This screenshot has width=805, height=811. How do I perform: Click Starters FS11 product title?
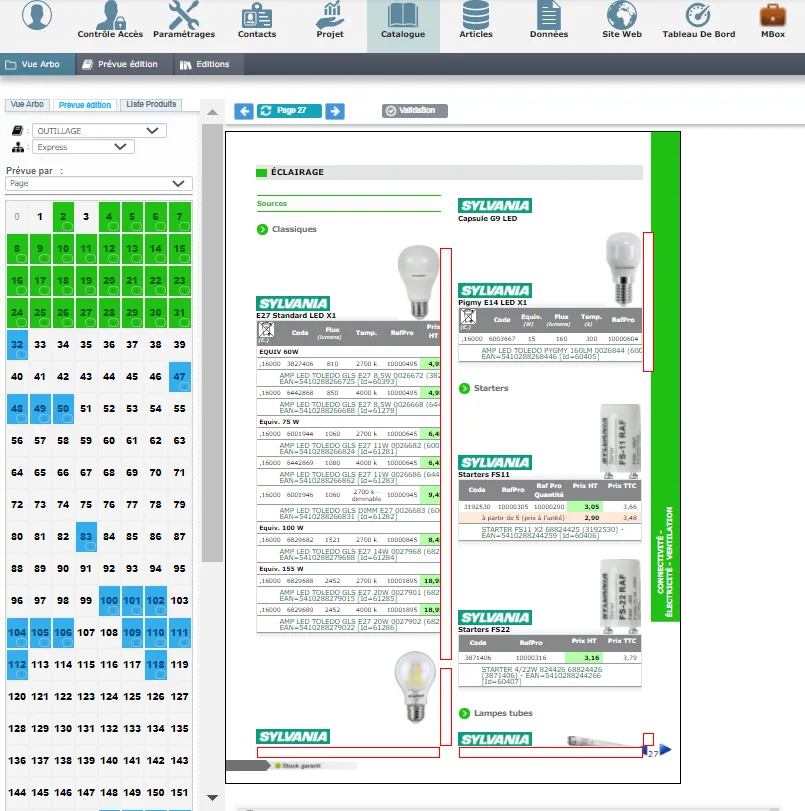coord(484,474)
